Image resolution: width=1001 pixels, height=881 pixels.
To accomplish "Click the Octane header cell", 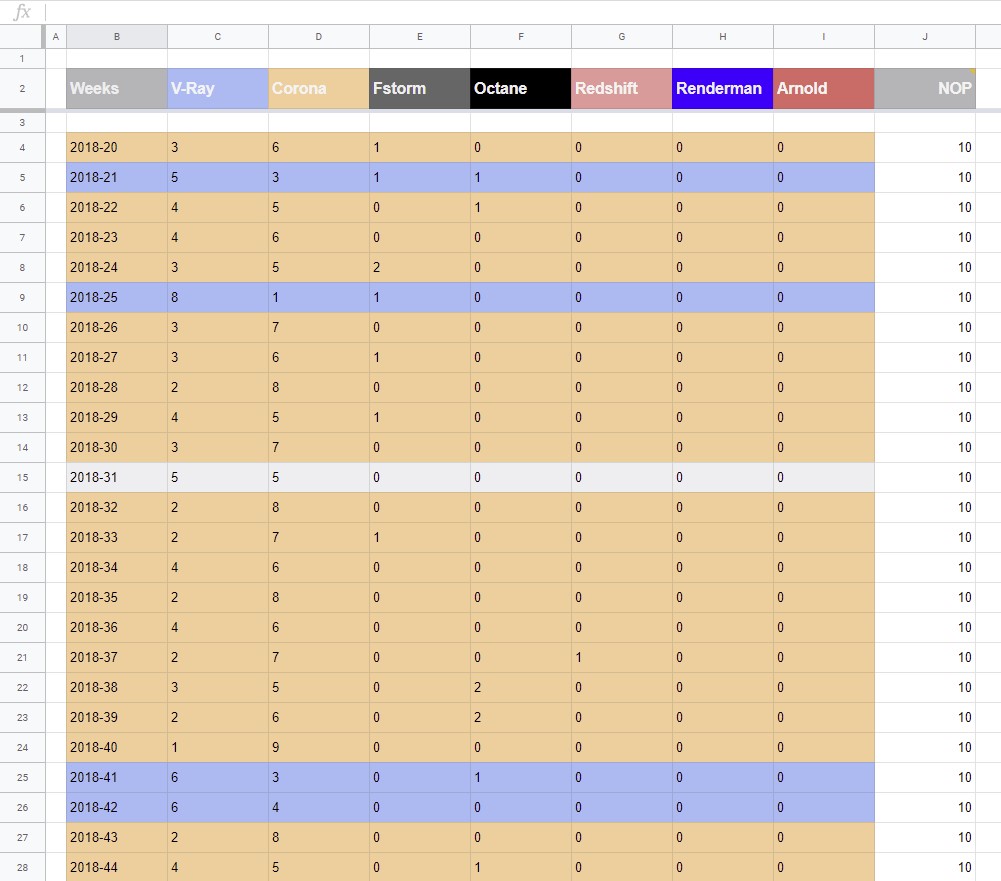I will point(521,89).
